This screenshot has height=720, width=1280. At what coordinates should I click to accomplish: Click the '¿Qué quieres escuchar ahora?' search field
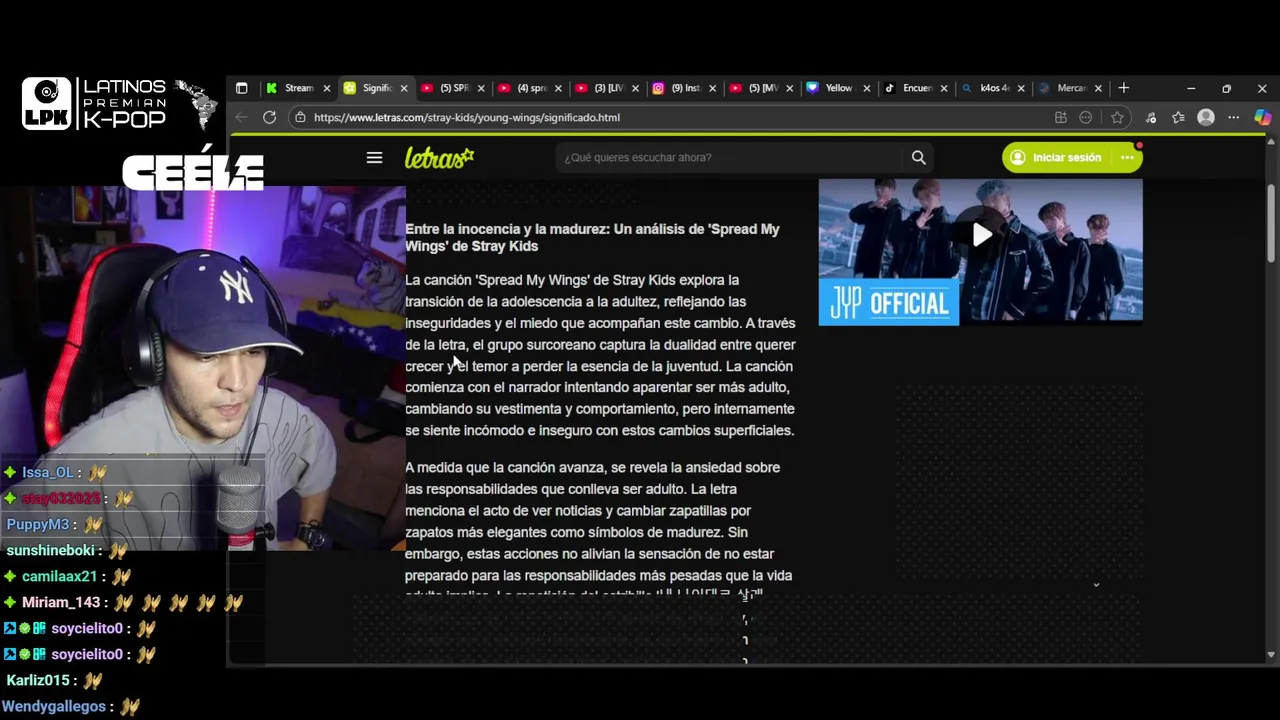point(730,157)
